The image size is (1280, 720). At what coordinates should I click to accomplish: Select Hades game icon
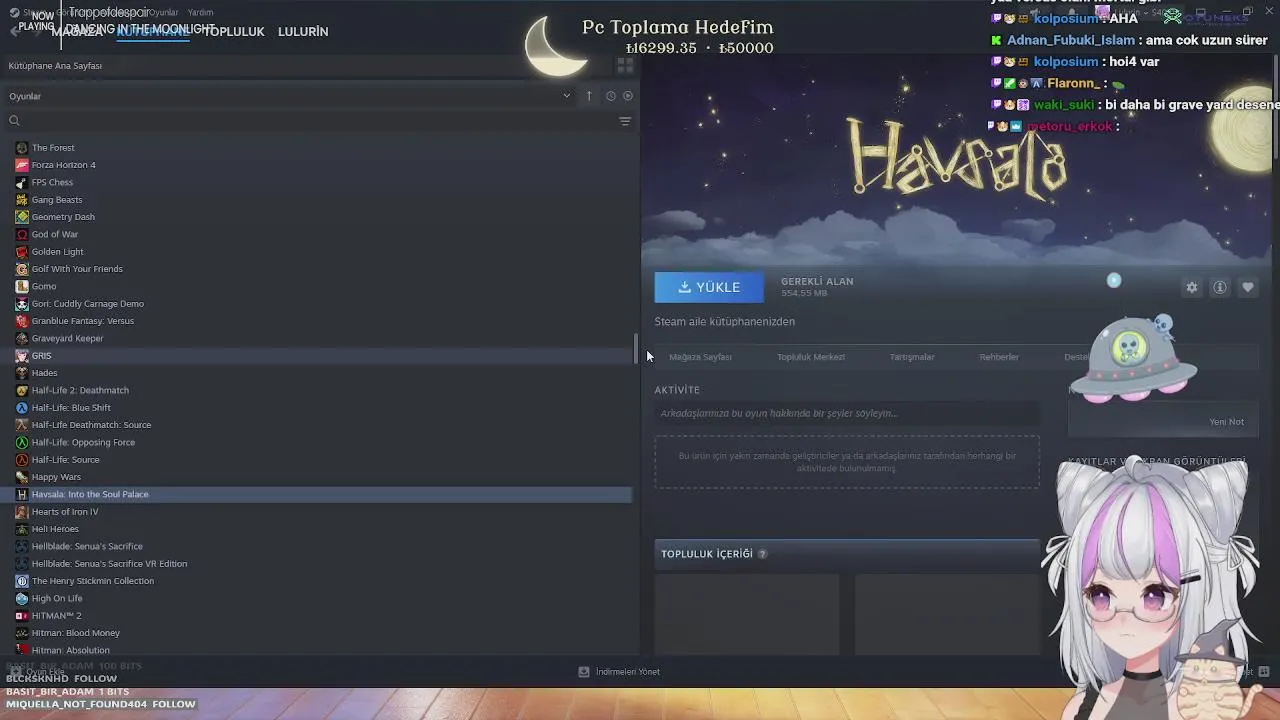(x=21, y=373)
